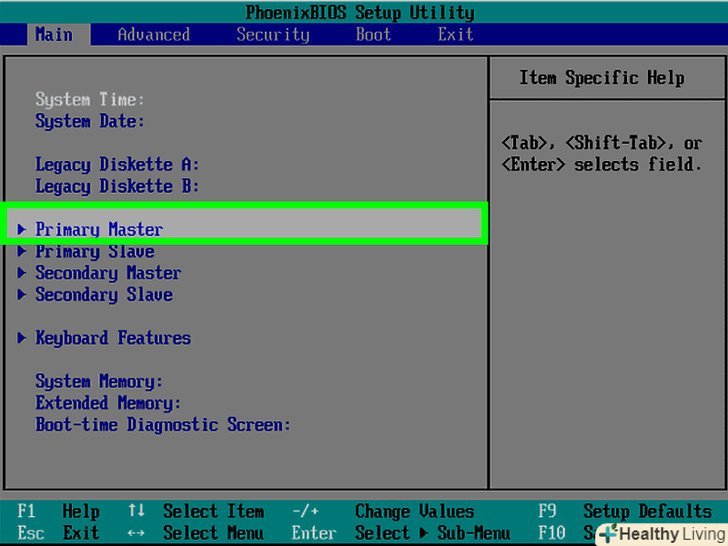Click the Tab, Shift-Tab help text
Viewport: 728px width, 546px height.
click(x=602, y=154)
